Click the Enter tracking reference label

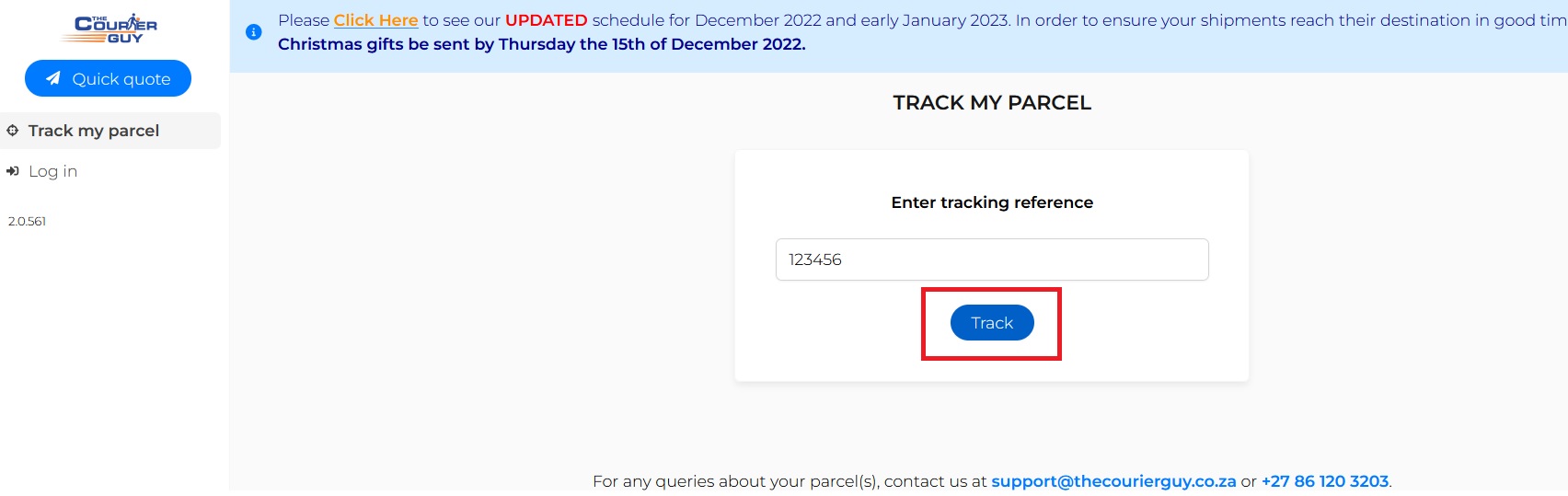(x=992, y=202)
